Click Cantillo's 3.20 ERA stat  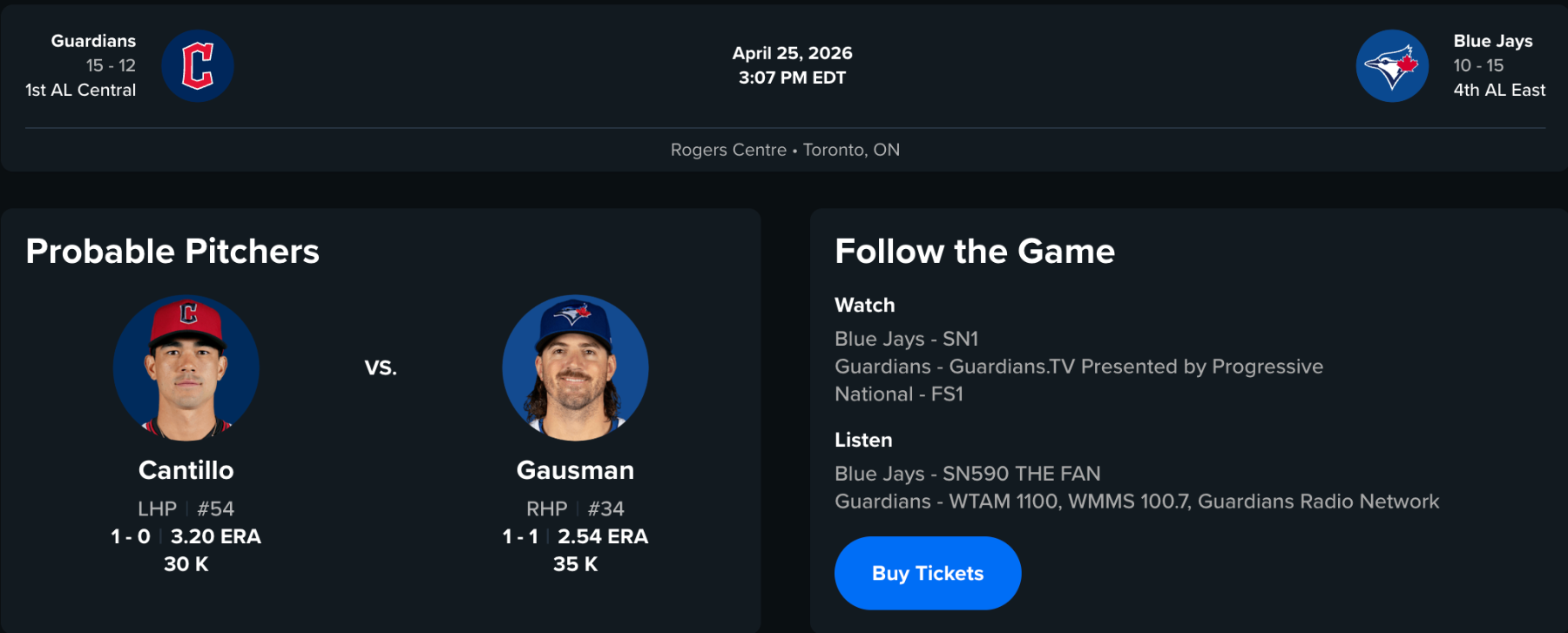tap(216, 536)
